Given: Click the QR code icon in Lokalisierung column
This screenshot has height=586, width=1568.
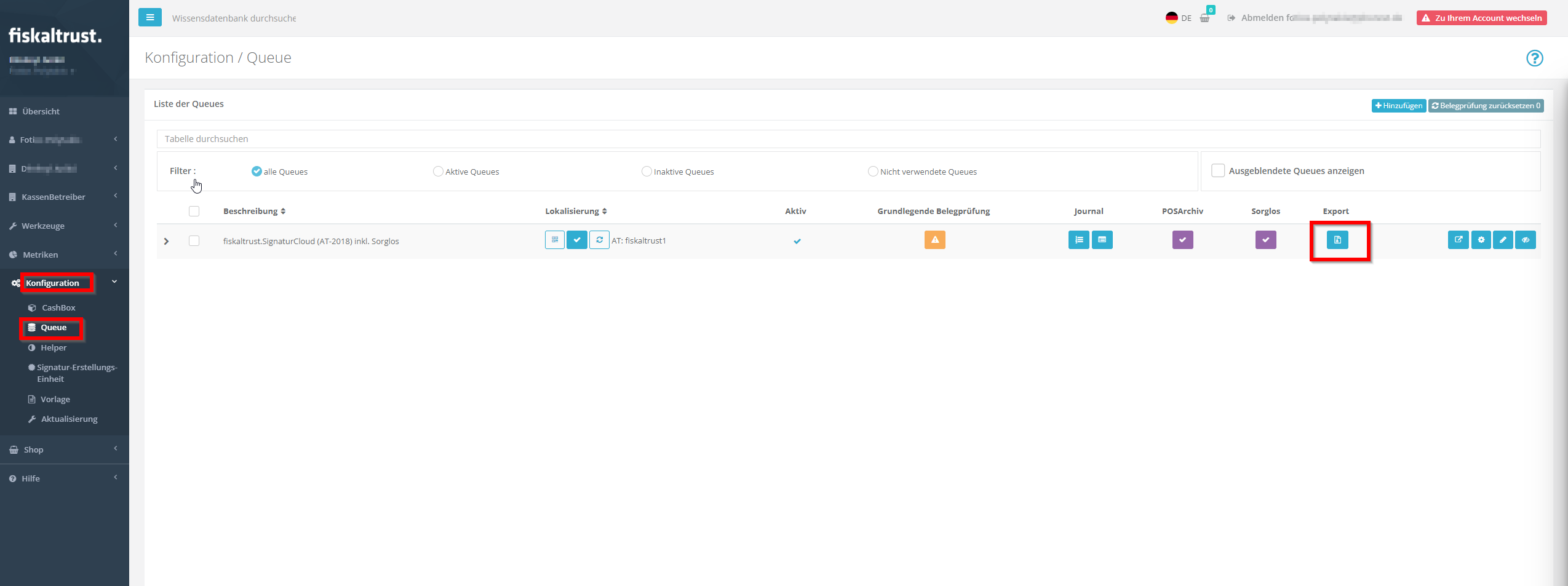Looking at the screenshot, I should click(554, 240).
